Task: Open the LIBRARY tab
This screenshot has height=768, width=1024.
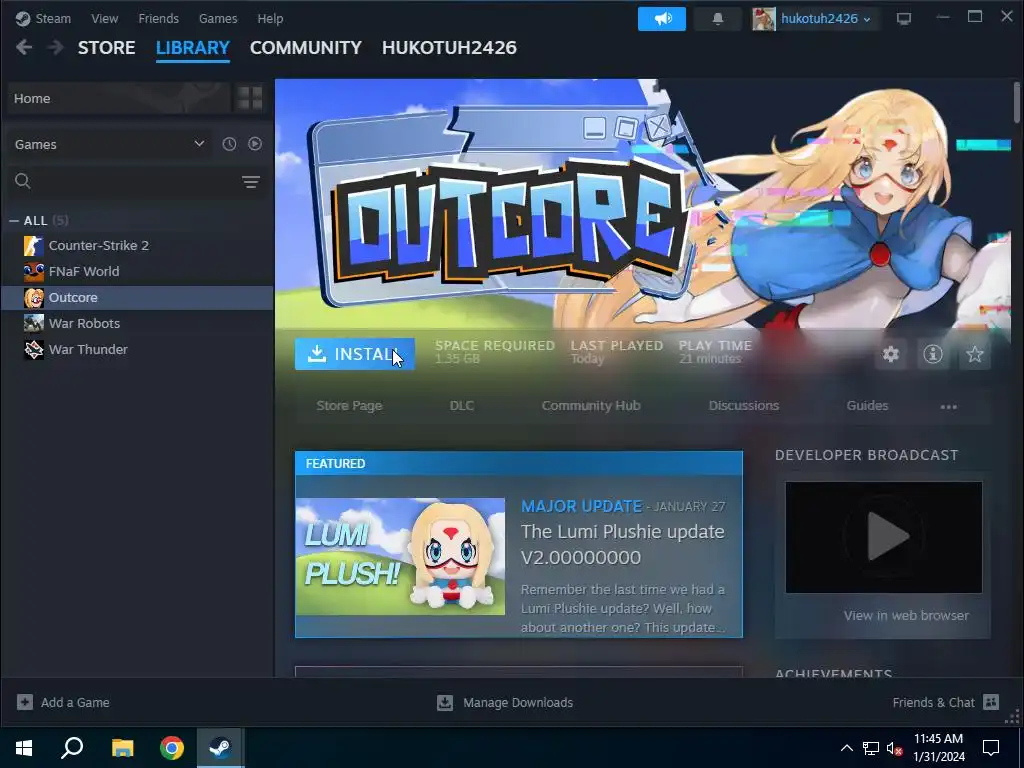Action: click(193, 48)
